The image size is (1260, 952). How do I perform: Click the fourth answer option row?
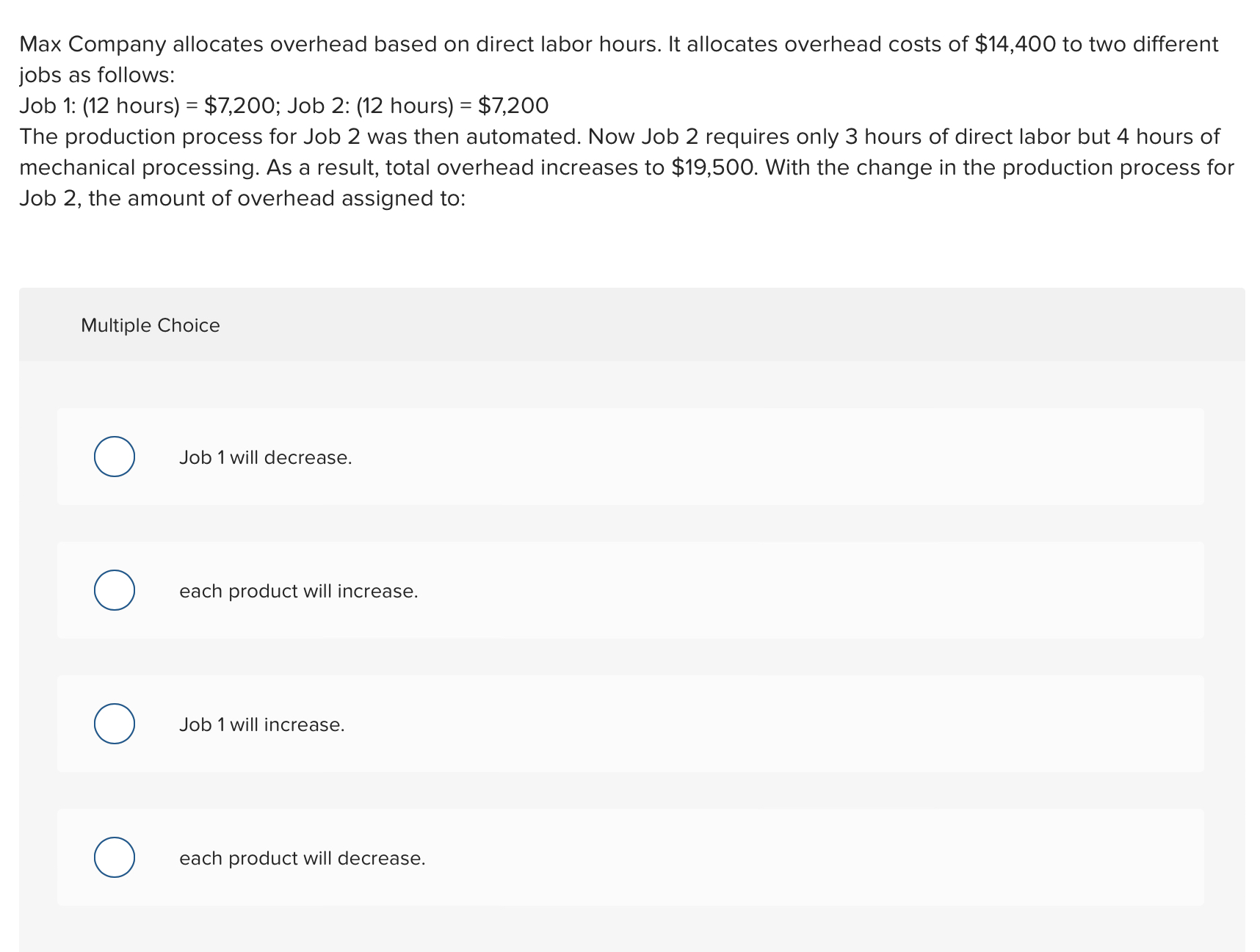tap(630, 857)
